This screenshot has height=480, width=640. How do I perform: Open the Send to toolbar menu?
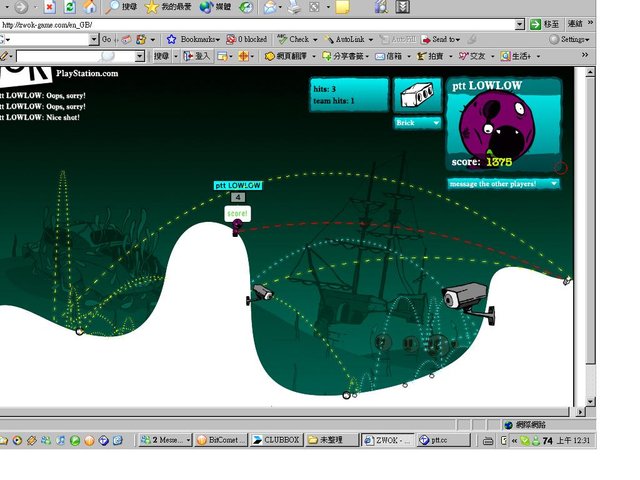pos(440,39)
